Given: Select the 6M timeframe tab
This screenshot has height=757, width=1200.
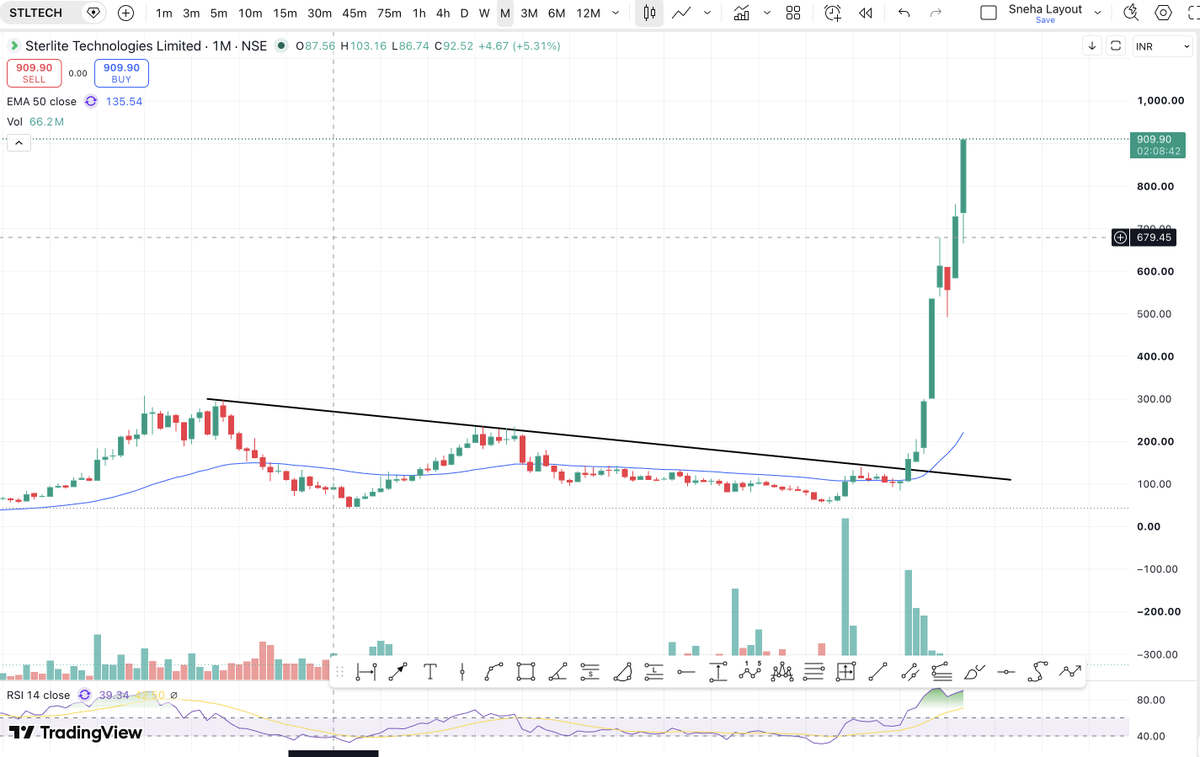Looking at the screenshot, I should pos(557,13).
